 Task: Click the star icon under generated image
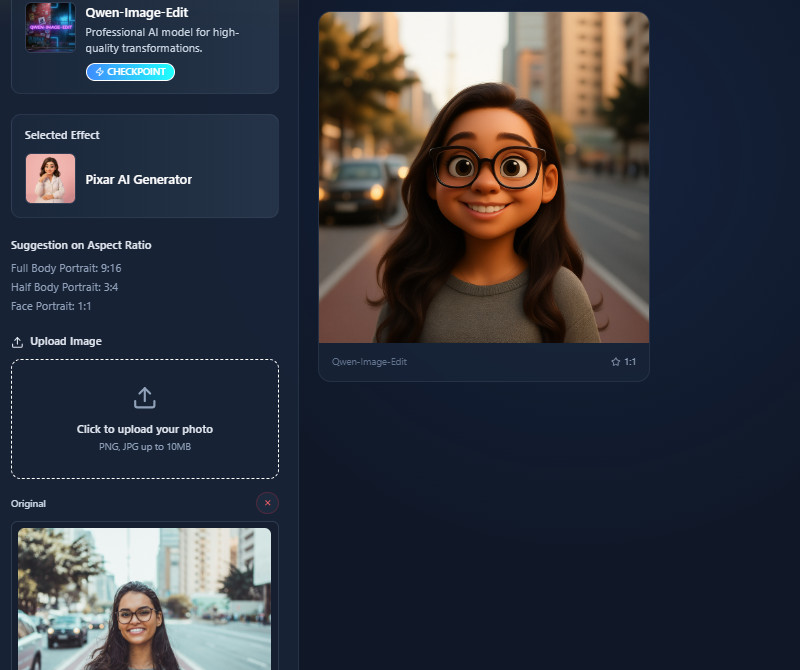(616, 362)
